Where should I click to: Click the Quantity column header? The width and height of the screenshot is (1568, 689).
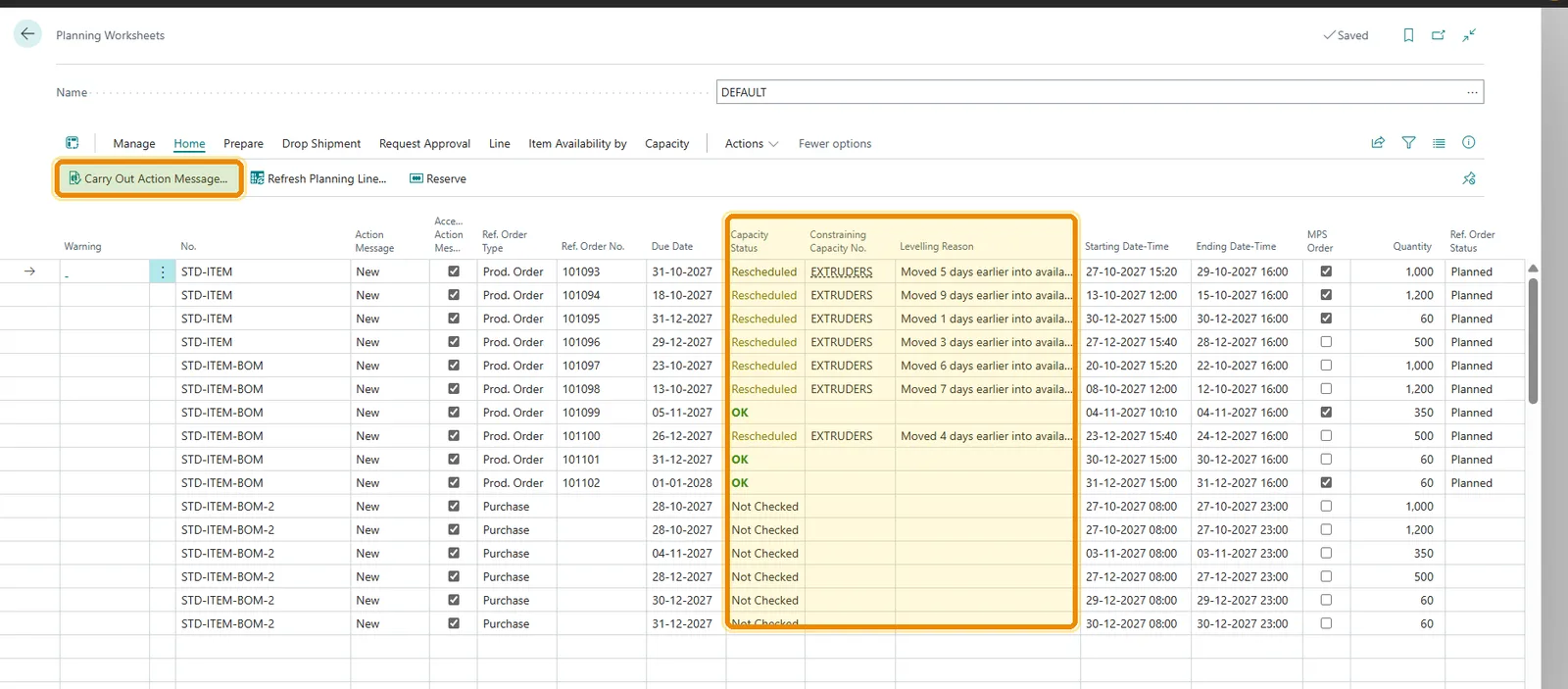pyautogui.click(x=1412, y=247)
